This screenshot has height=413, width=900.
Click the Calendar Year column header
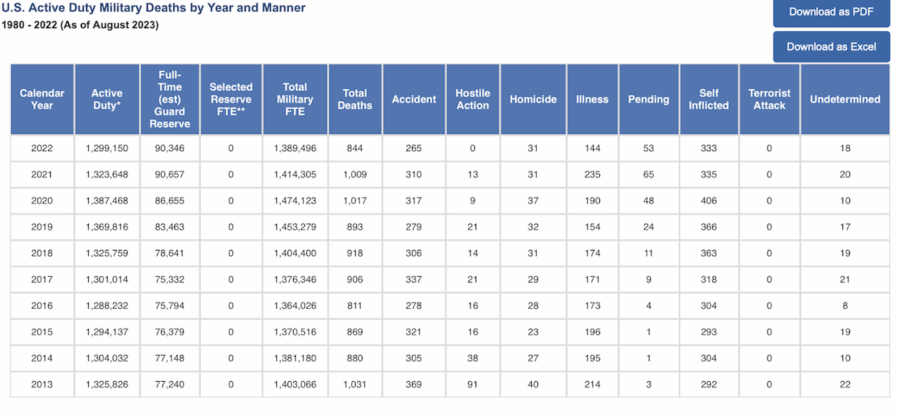pyautogui.click(x=42, y=100)
